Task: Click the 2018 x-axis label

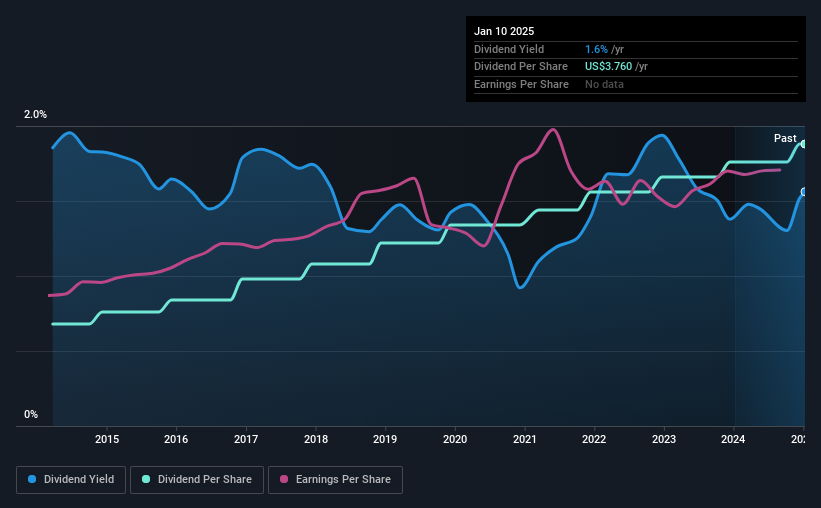Action: pyautogui.click(x=316, y=439)
